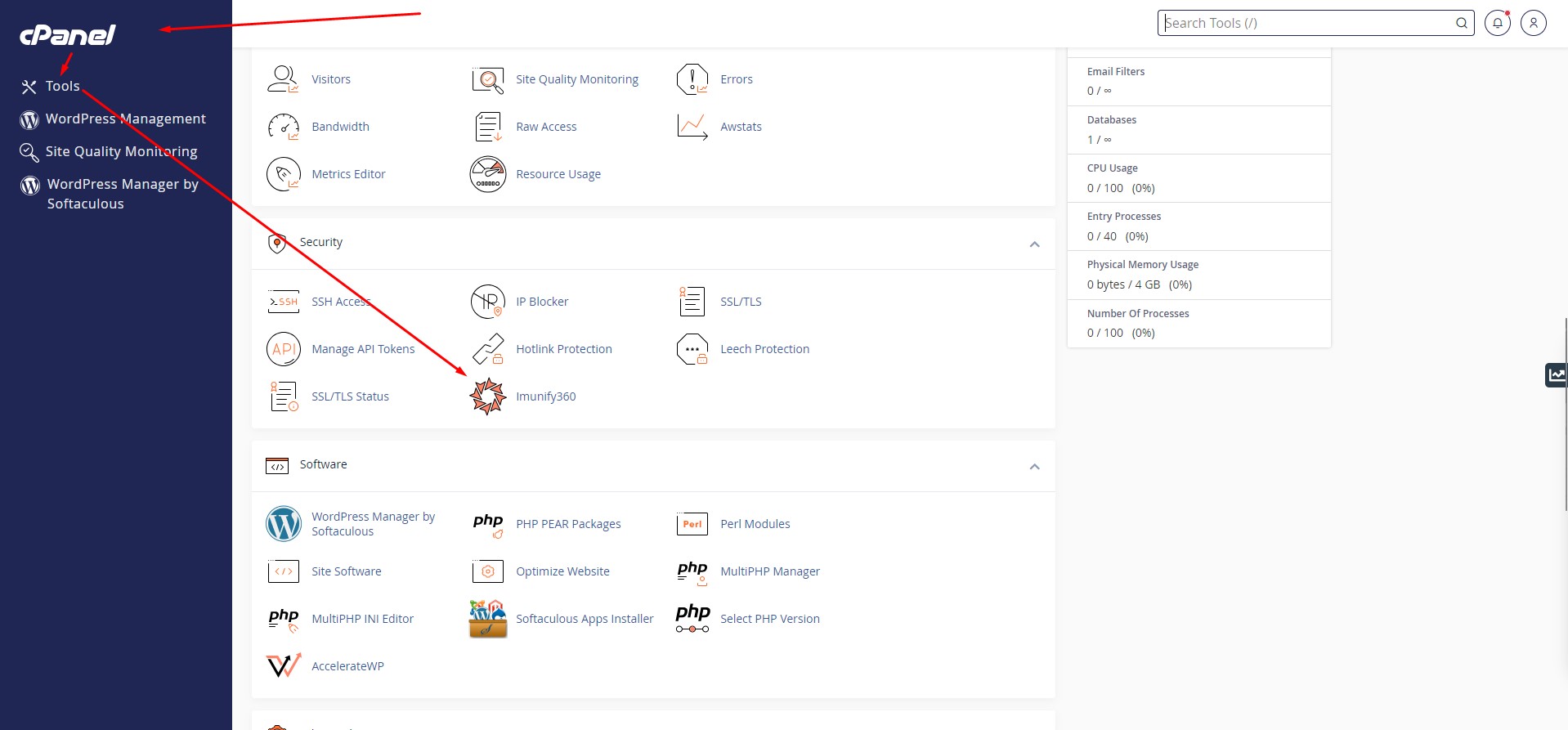Screen dimensions: 1568x730
Task: Click the SSH Access icon
Action: click(284, 302)
